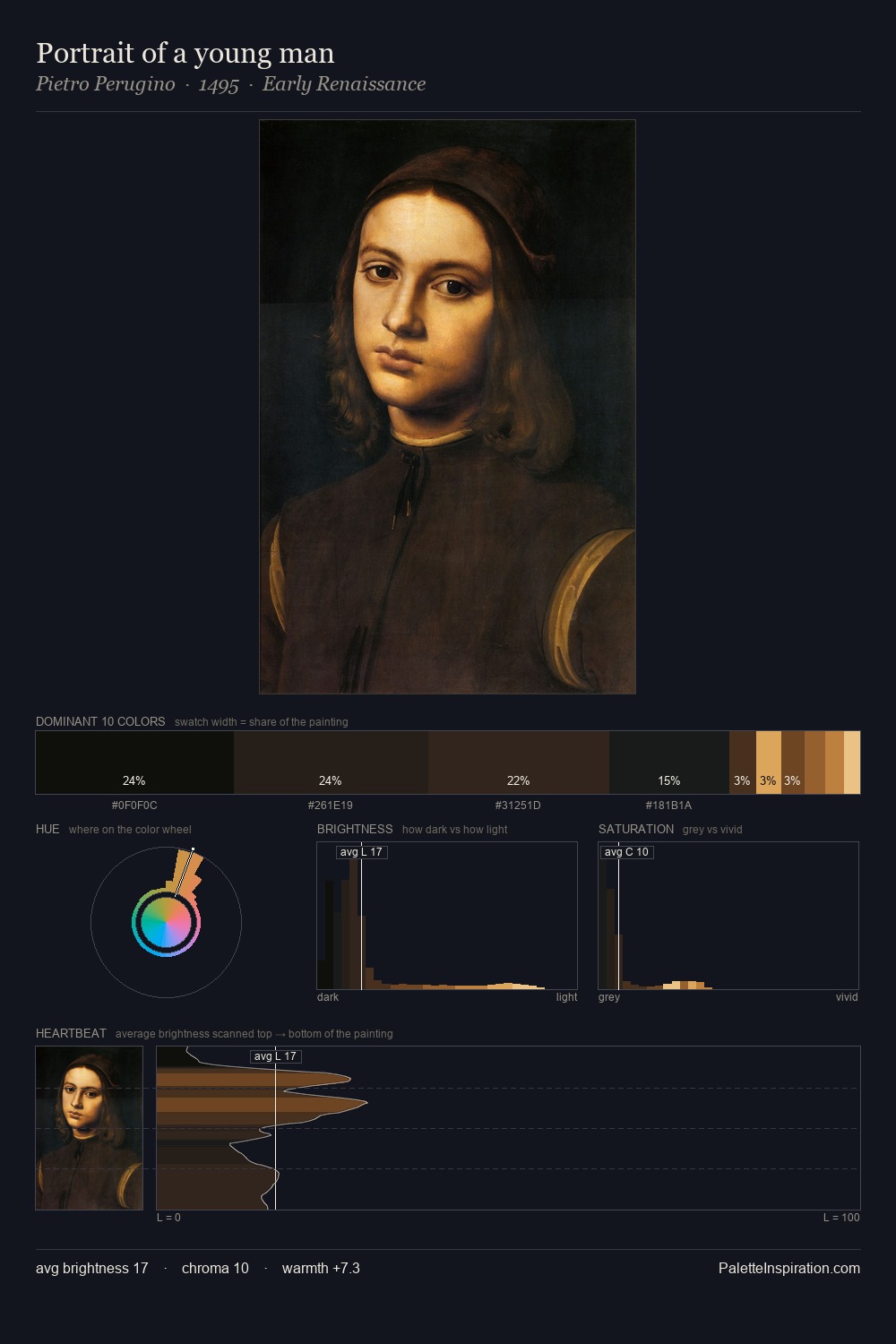Click the hex label #261E19

pyautogui.click(x=331, y=806)
